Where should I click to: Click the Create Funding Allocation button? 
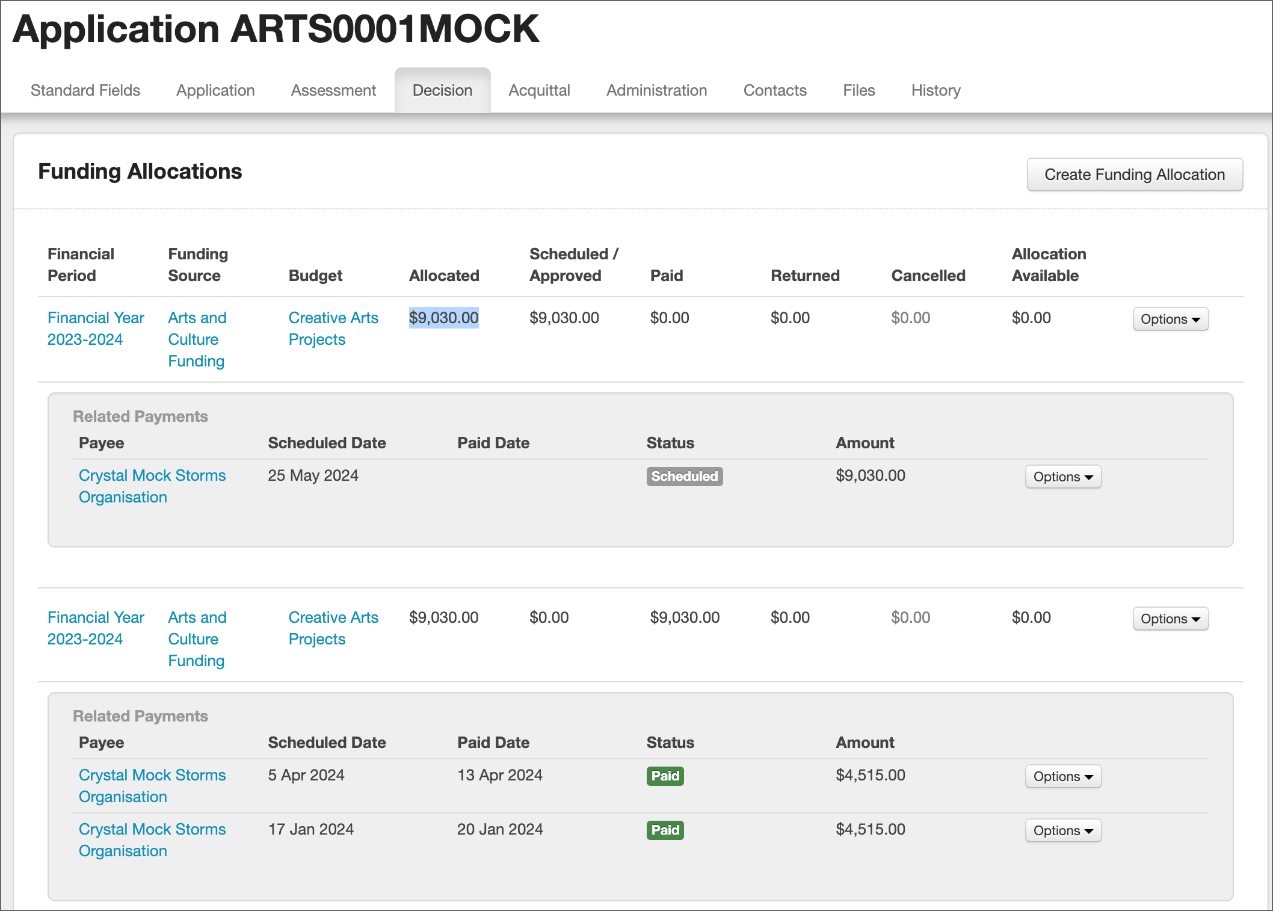pos(1134,174)
